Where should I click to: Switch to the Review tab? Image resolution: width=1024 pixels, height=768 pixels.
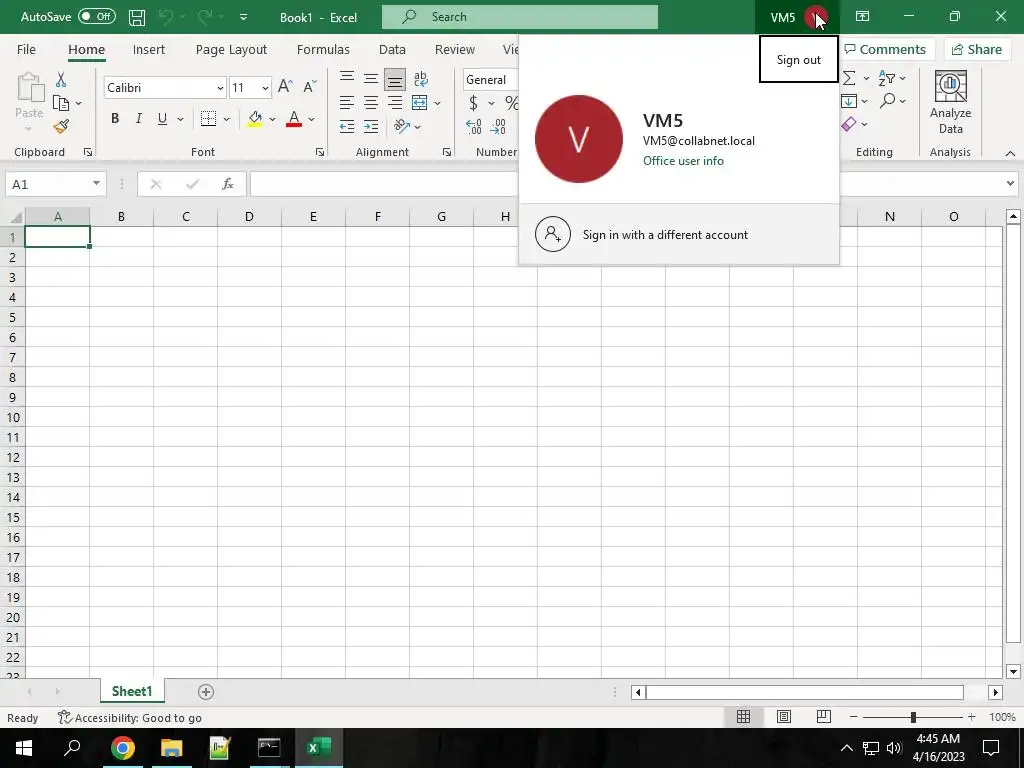[455, 50]
